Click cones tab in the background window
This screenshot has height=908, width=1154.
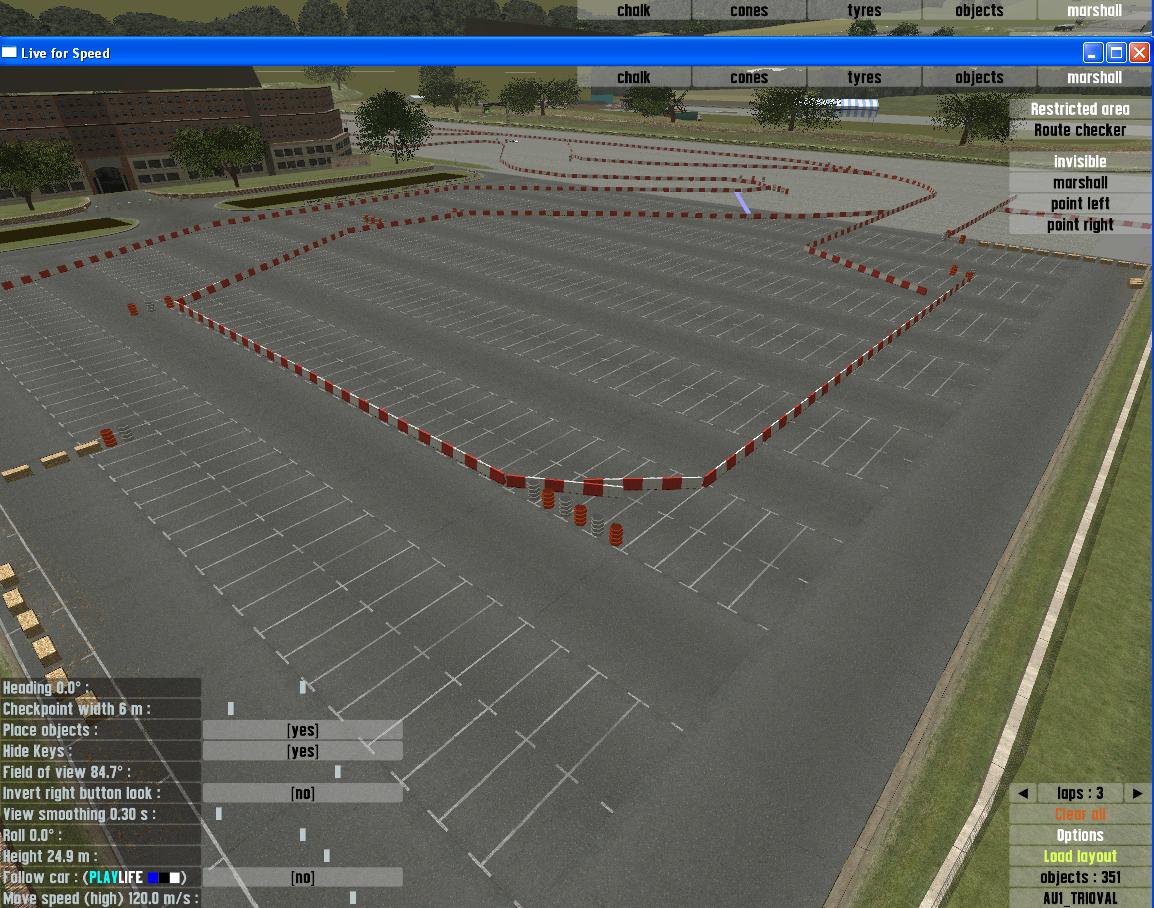pos(748,10)
